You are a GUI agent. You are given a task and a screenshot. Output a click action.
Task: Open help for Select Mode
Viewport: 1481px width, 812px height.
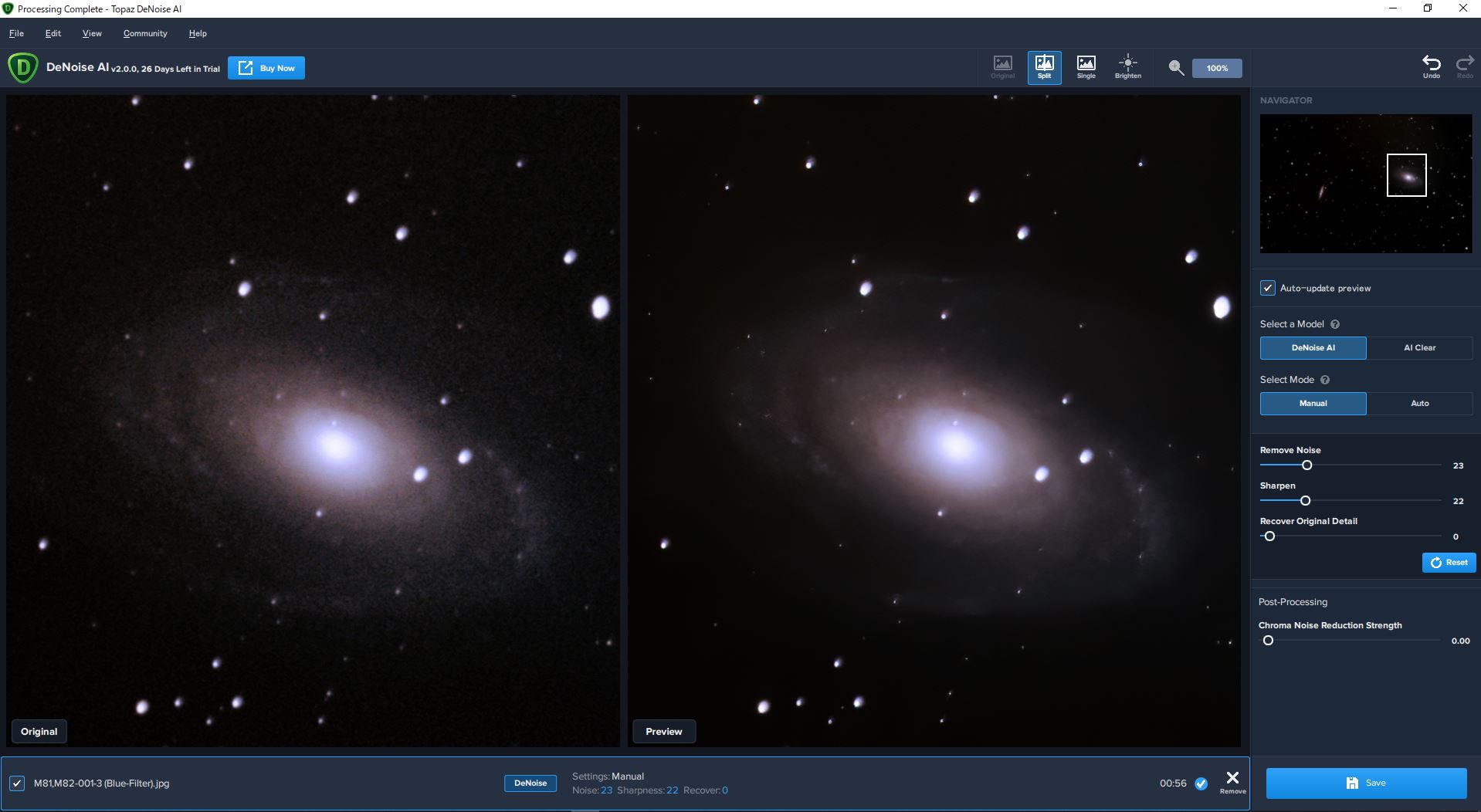click(x=1325, y=380)
